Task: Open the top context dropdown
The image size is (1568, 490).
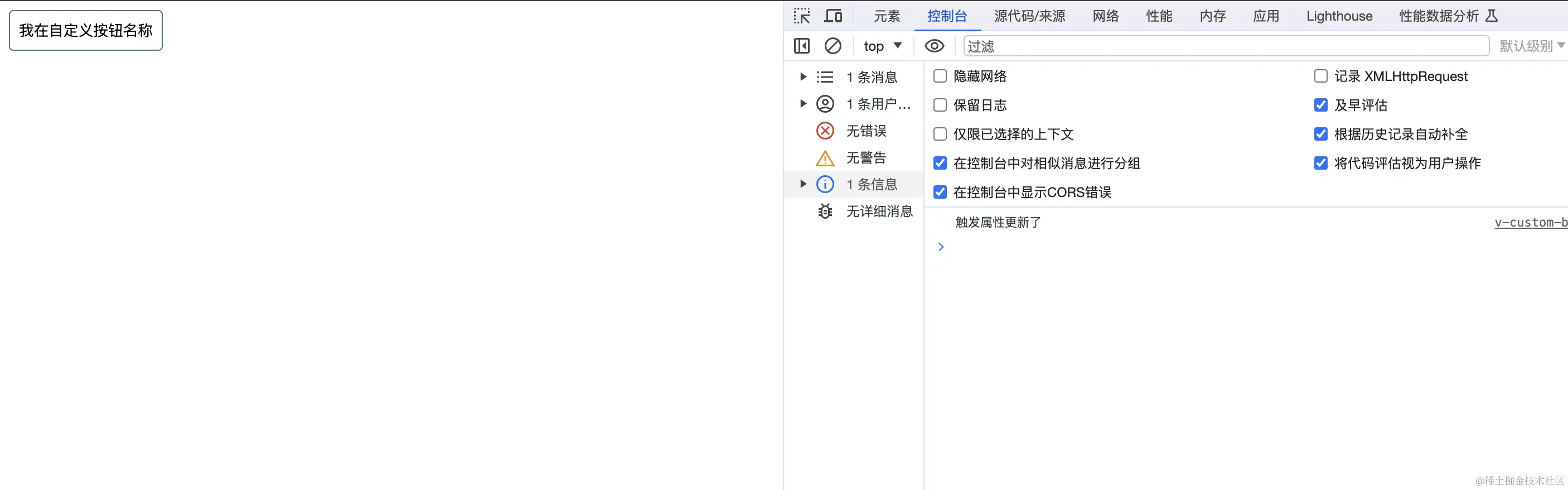Action: (x=882, y=46)
